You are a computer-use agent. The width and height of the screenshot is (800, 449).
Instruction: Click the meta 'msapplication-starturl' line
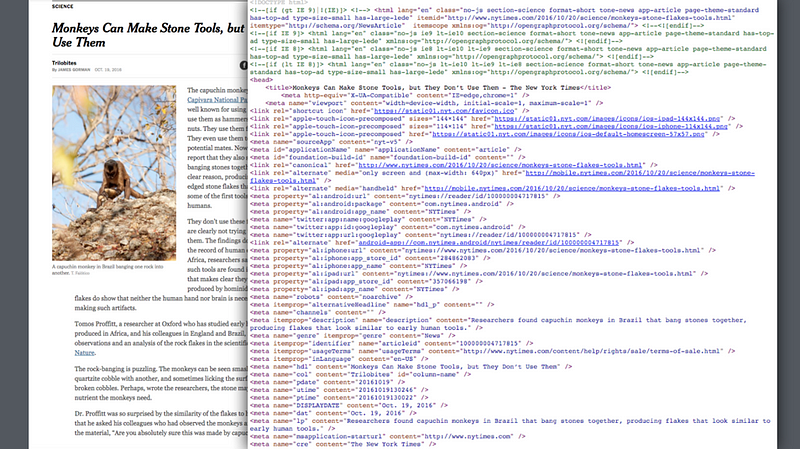point(387,436)
